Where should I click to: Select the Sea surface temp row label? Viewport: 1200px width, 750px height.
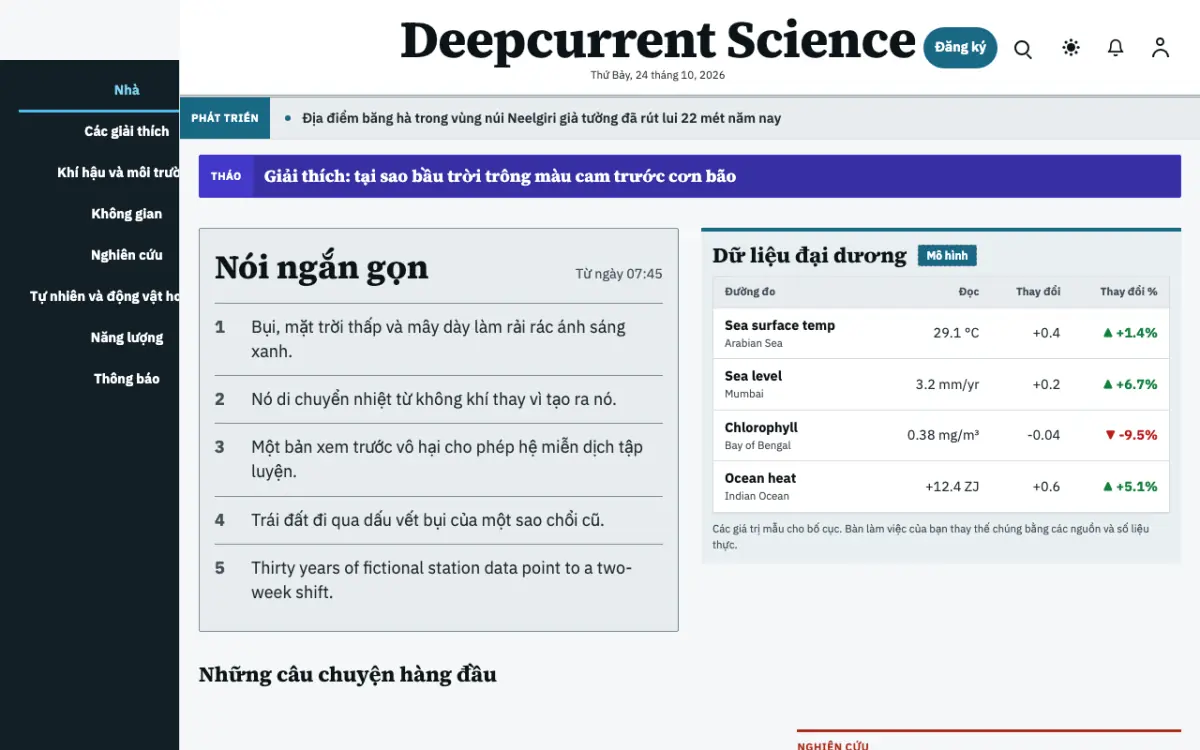780,325
